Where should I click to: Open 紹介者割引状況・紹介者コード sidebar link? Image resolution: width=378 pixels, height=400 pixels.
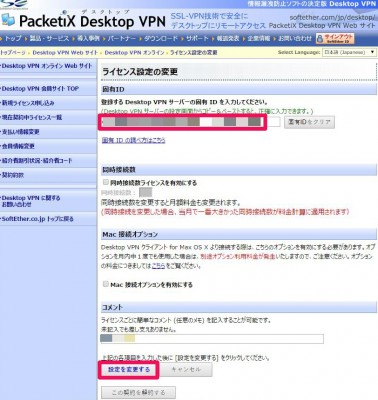[37, 160]
